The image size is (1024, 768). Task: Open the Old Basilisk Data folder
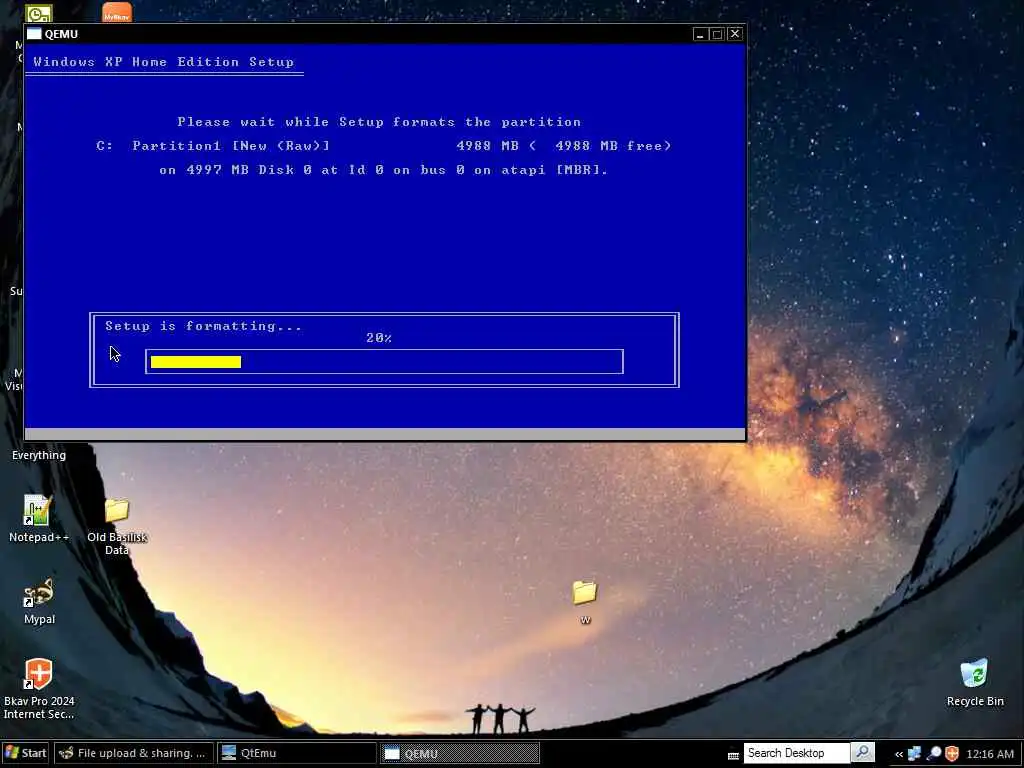pyautogui.click(x=117, y=525)
